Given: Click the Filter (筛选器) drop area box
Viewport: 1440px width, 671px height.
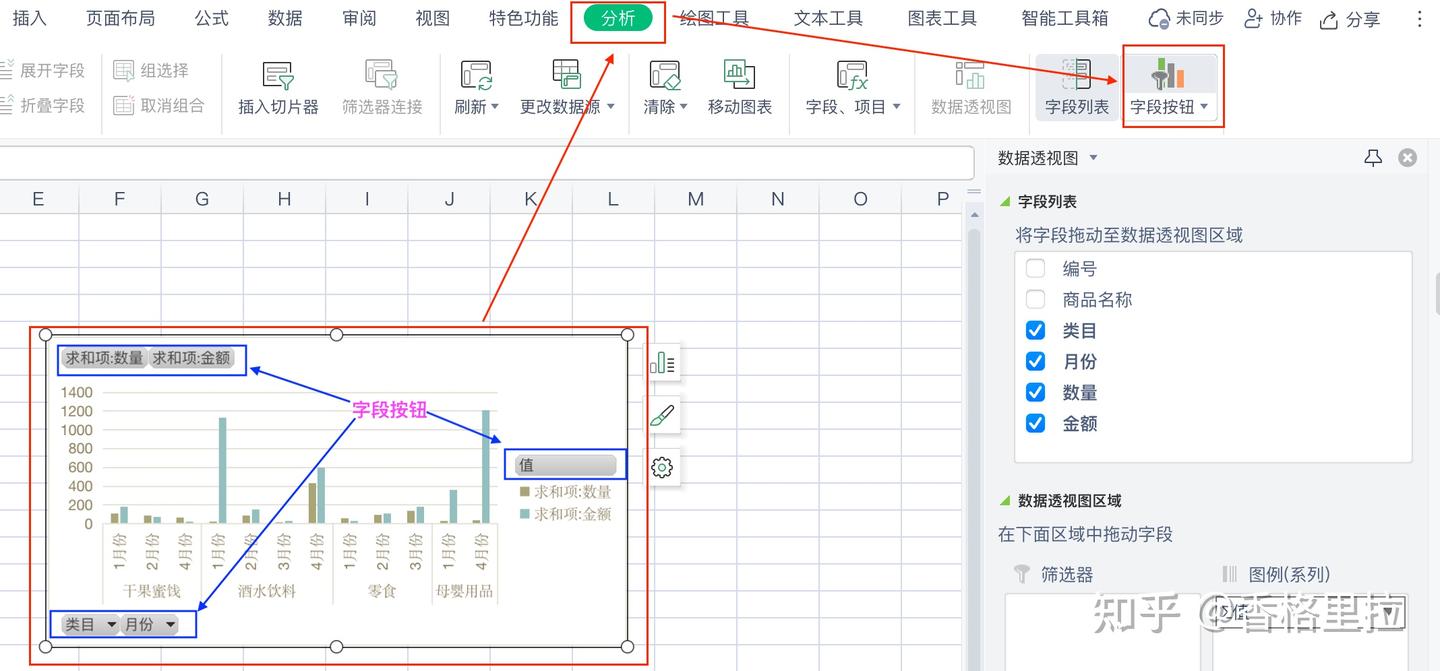Looking at the screenshot, I should pos(1102,632).
